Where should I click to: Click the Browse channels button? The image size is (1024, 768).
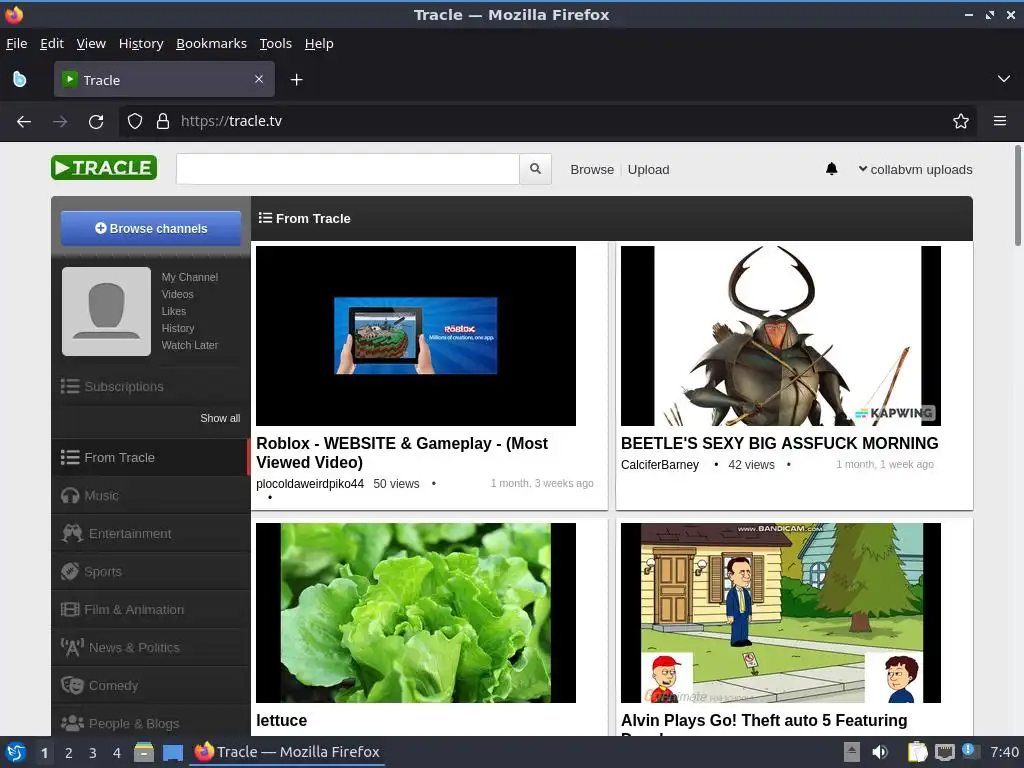(151, 229)
